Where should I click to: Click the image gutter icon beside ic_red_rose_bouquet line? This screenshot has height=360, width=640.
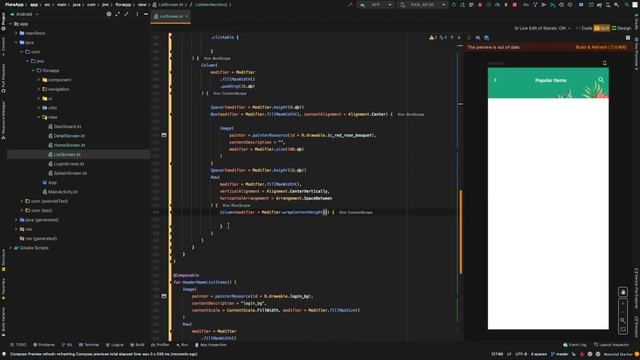click(164, 135)
